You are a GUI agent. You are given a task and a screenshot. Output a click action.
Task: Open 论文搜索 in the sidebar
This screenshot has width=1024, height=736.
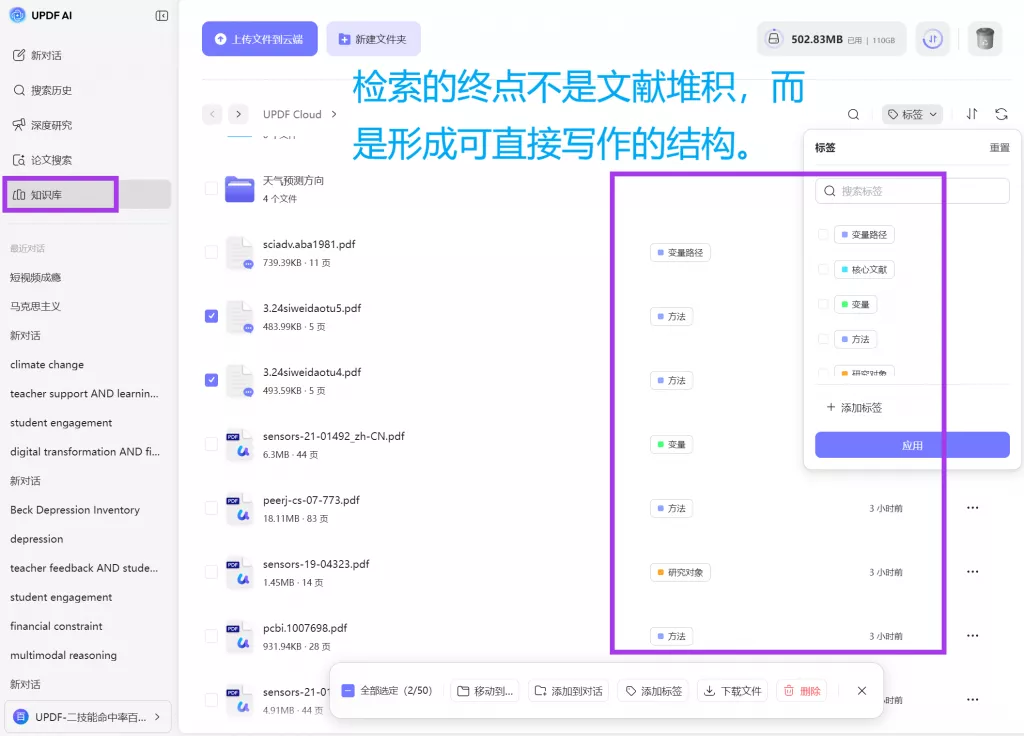coord(60,158)
